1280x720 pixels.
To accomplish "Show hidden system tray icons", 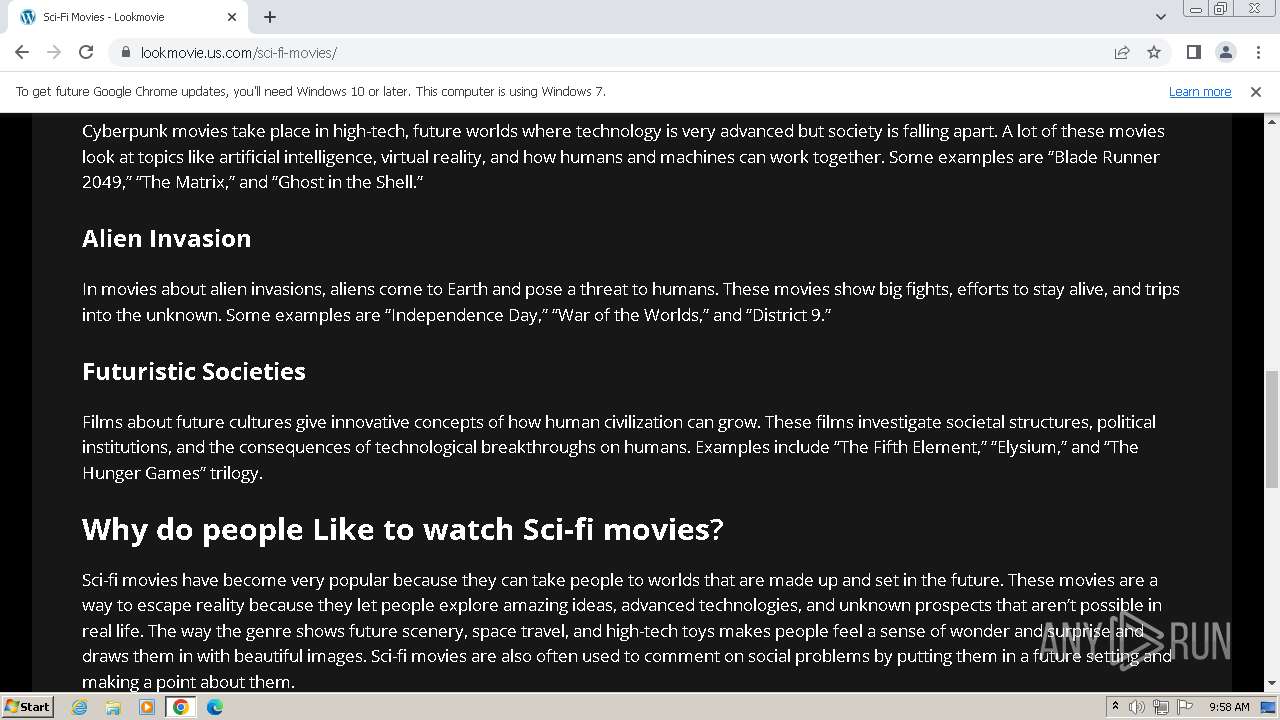I will tap(1115, 707).
